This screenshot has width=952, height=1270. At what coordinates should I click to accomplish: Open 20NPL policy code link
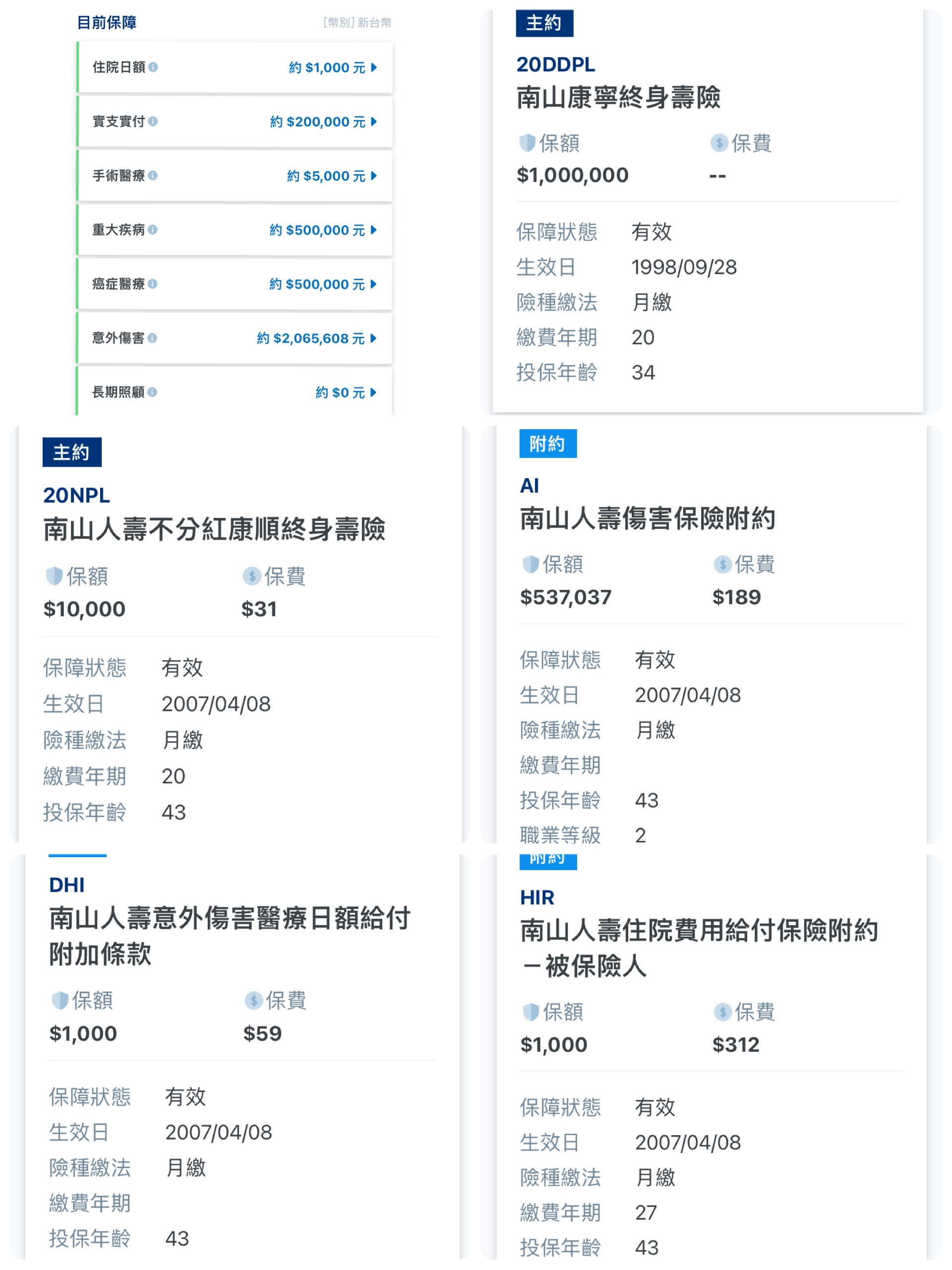[76, 495]
